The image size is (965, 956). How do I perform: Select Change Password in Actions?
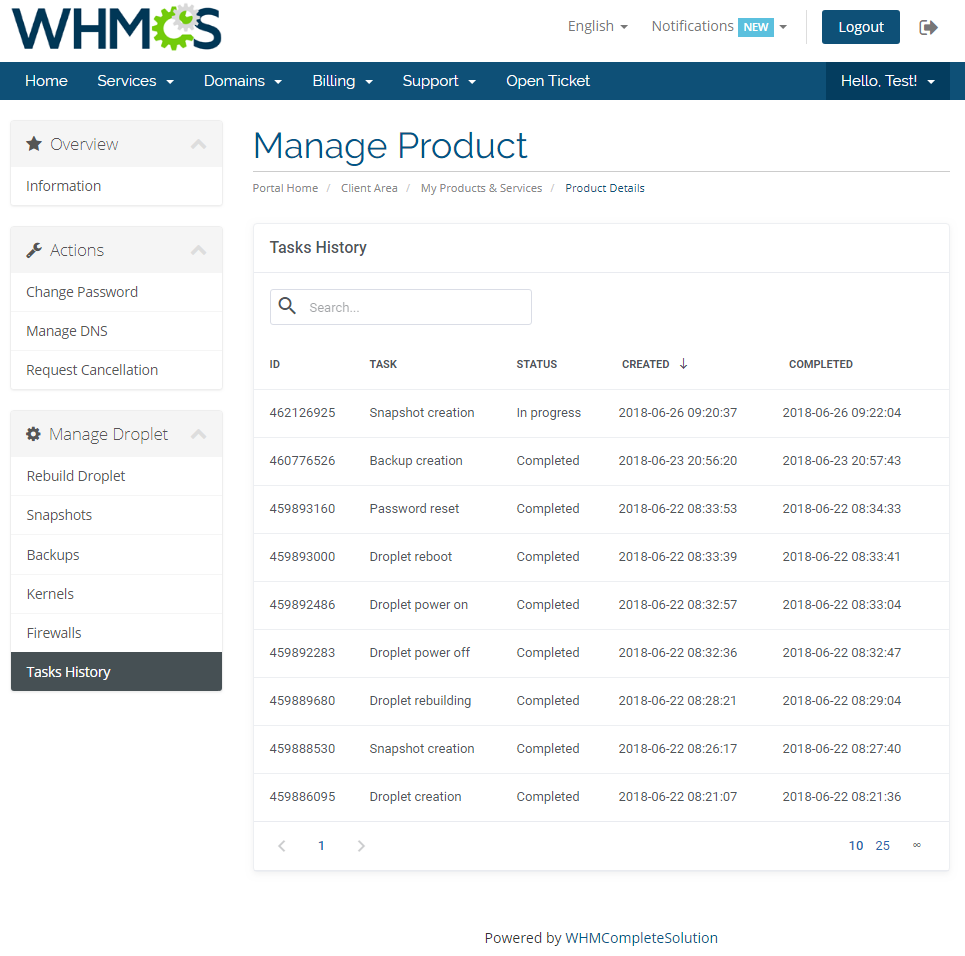[x=116, y=292]
